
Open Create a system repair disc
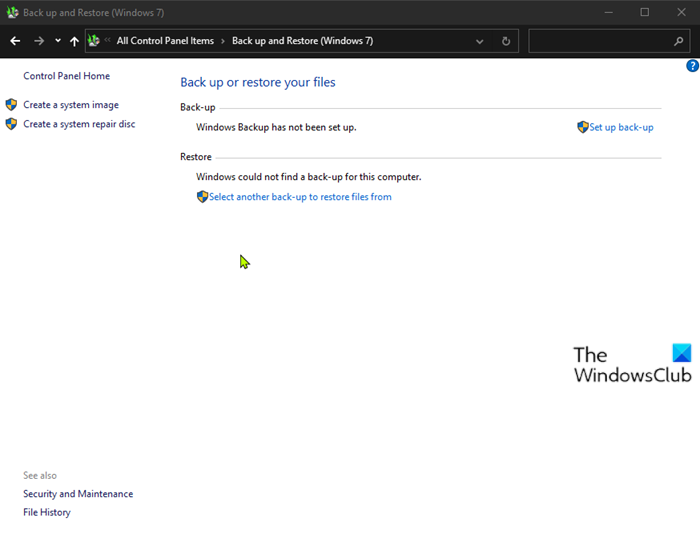tap(79, 124)
